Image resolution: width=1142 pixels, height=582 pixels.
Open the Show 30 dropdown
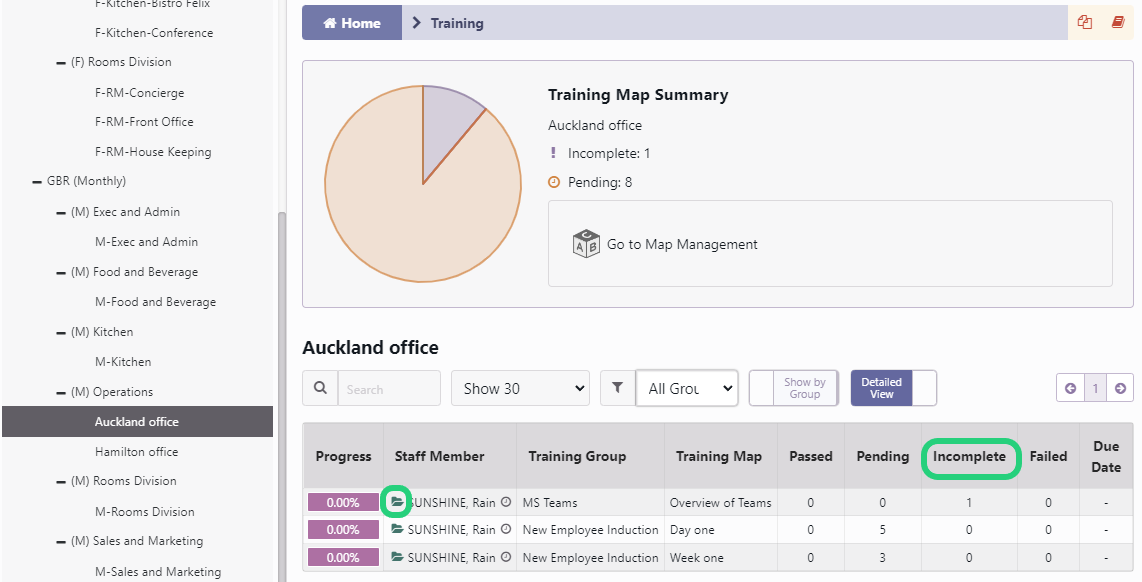coord(520,388)
